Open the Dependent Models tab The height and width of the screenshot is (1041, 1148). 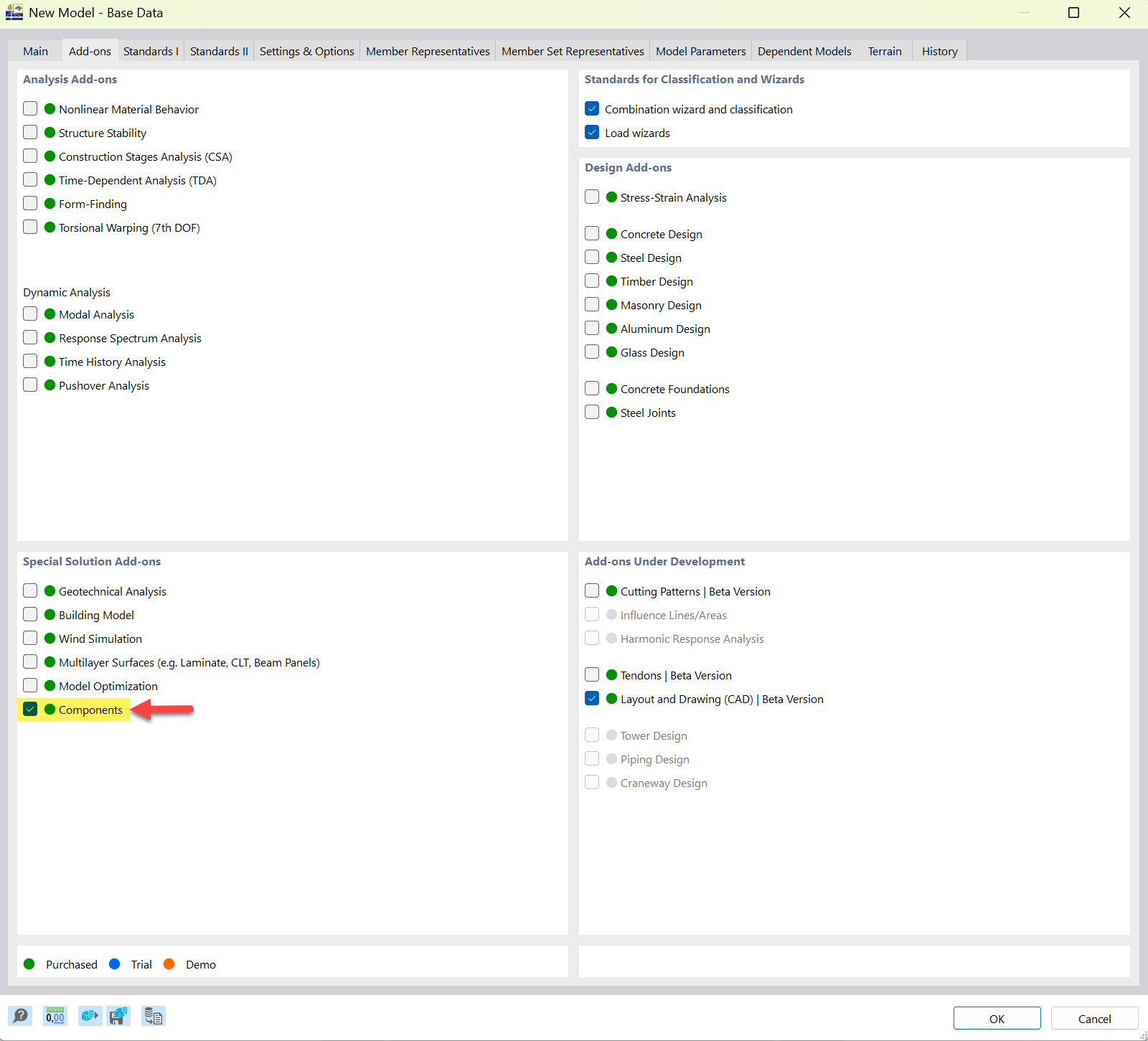tap(804, 51)
